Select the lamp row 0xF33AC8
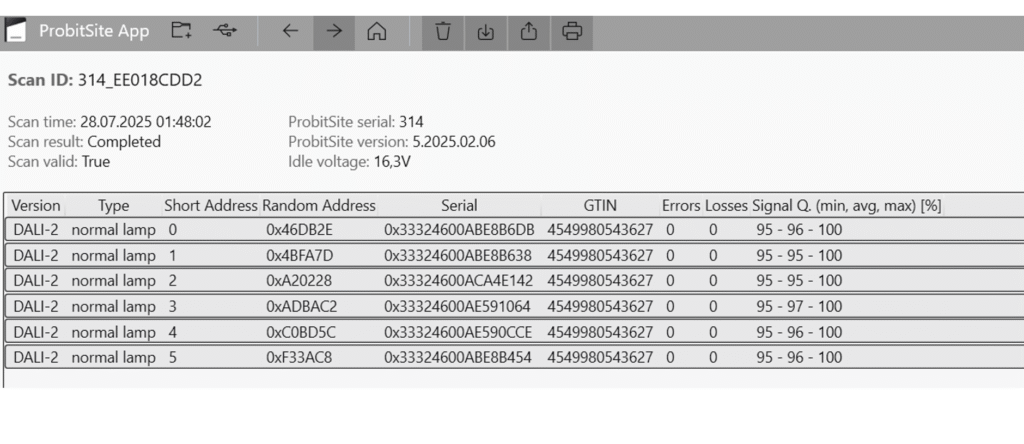The width and height of the screenshot is (1024, 444). [514, 358]
